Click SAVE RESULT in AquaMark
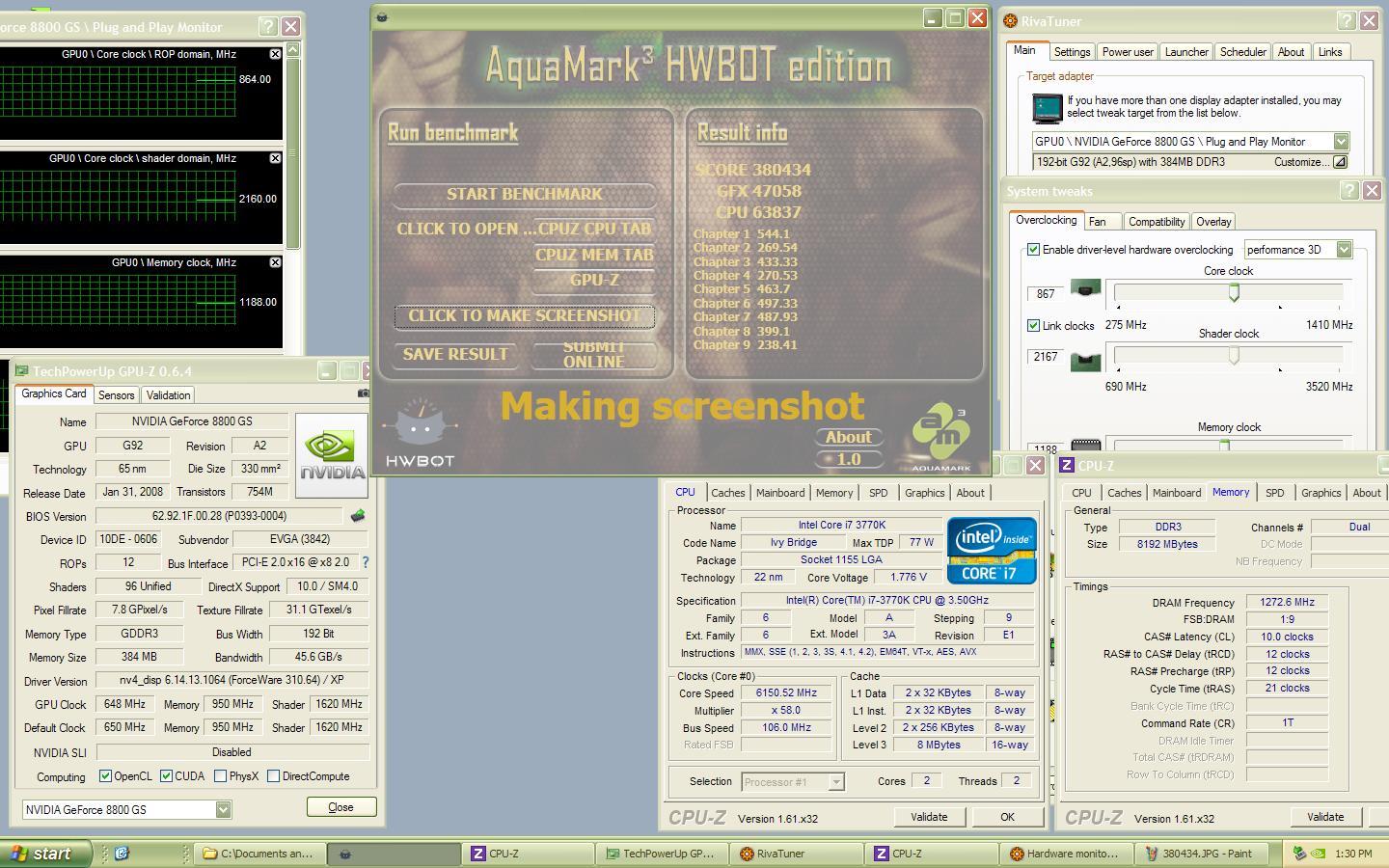The image size is (1389, 868). pos(455,354)
